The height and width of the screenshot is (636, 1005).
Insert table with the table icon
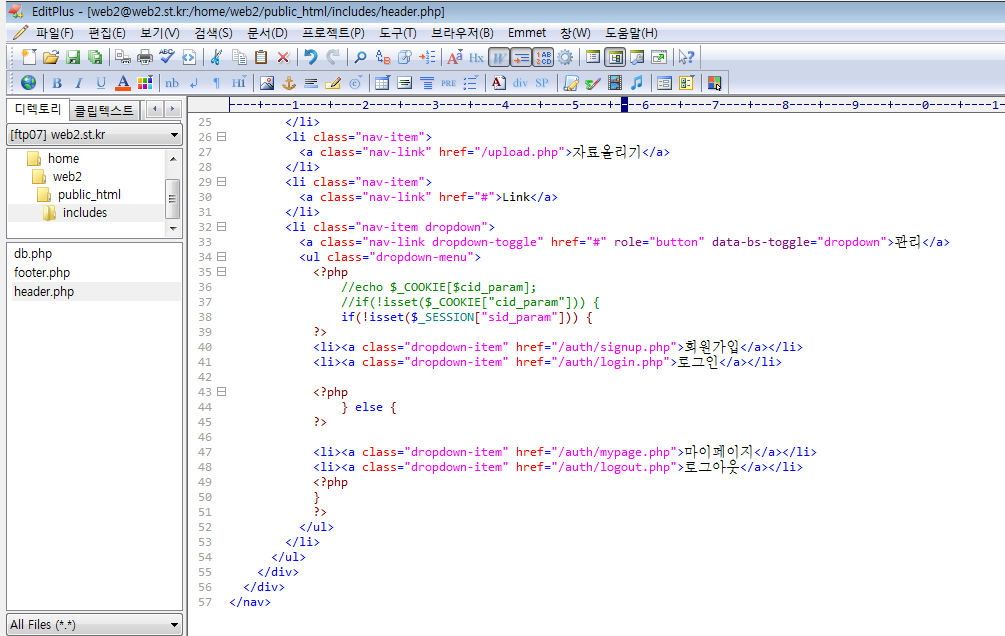pos(382,83)
